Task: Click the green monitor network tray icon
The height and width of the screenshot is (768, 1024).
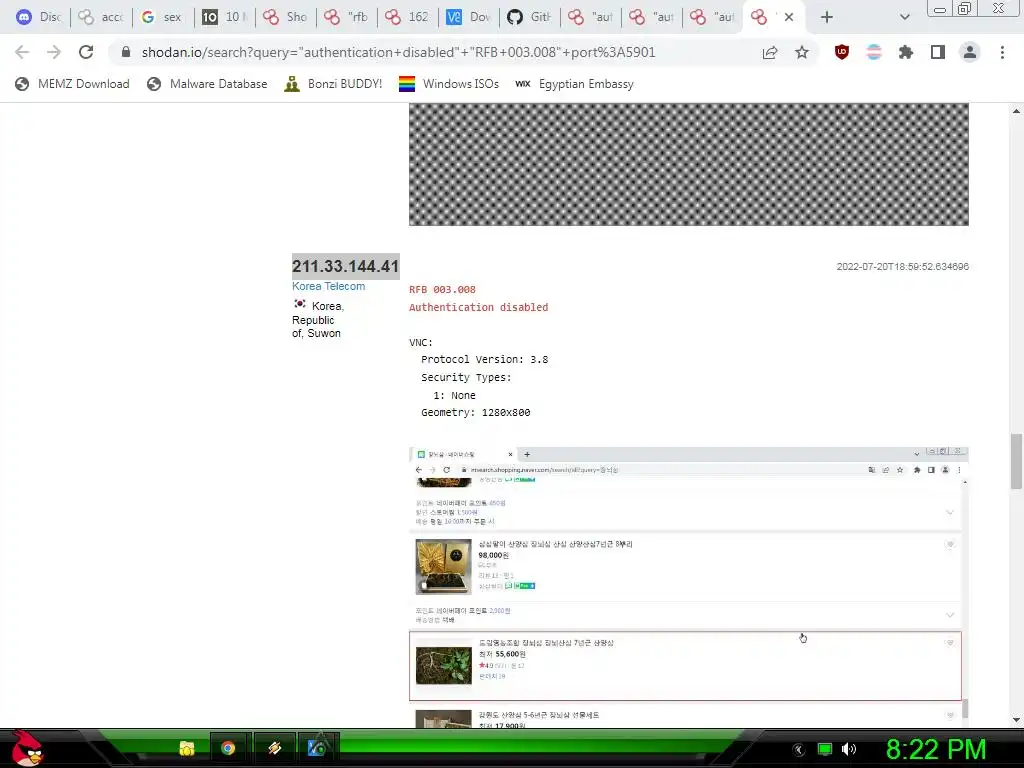Action: coord(825,750)
